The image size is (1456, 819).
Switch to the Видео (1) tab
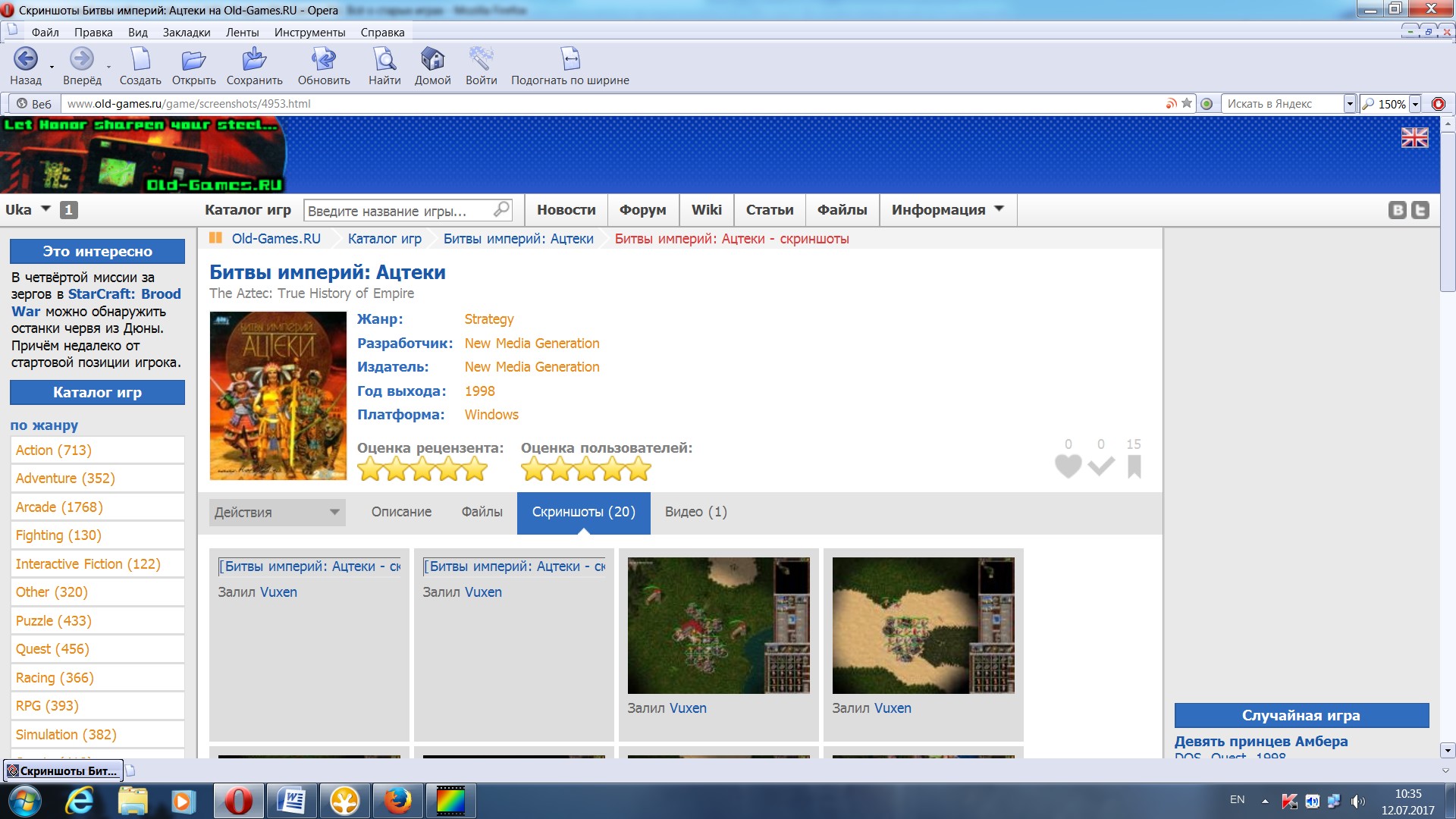point(695,512)
